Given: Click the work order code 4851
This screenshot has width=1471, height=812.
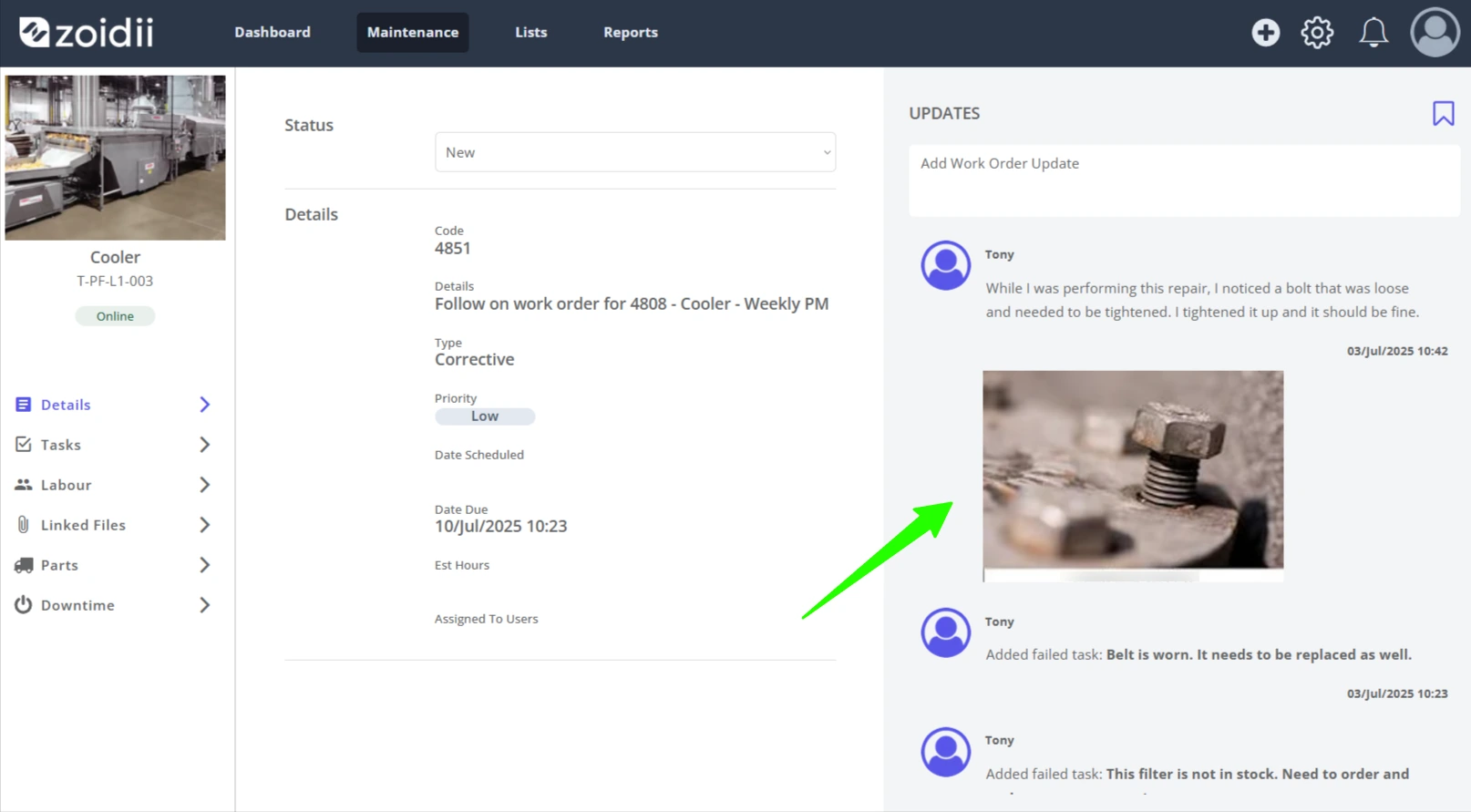Looking at the screenshot, I should [453, 249].
